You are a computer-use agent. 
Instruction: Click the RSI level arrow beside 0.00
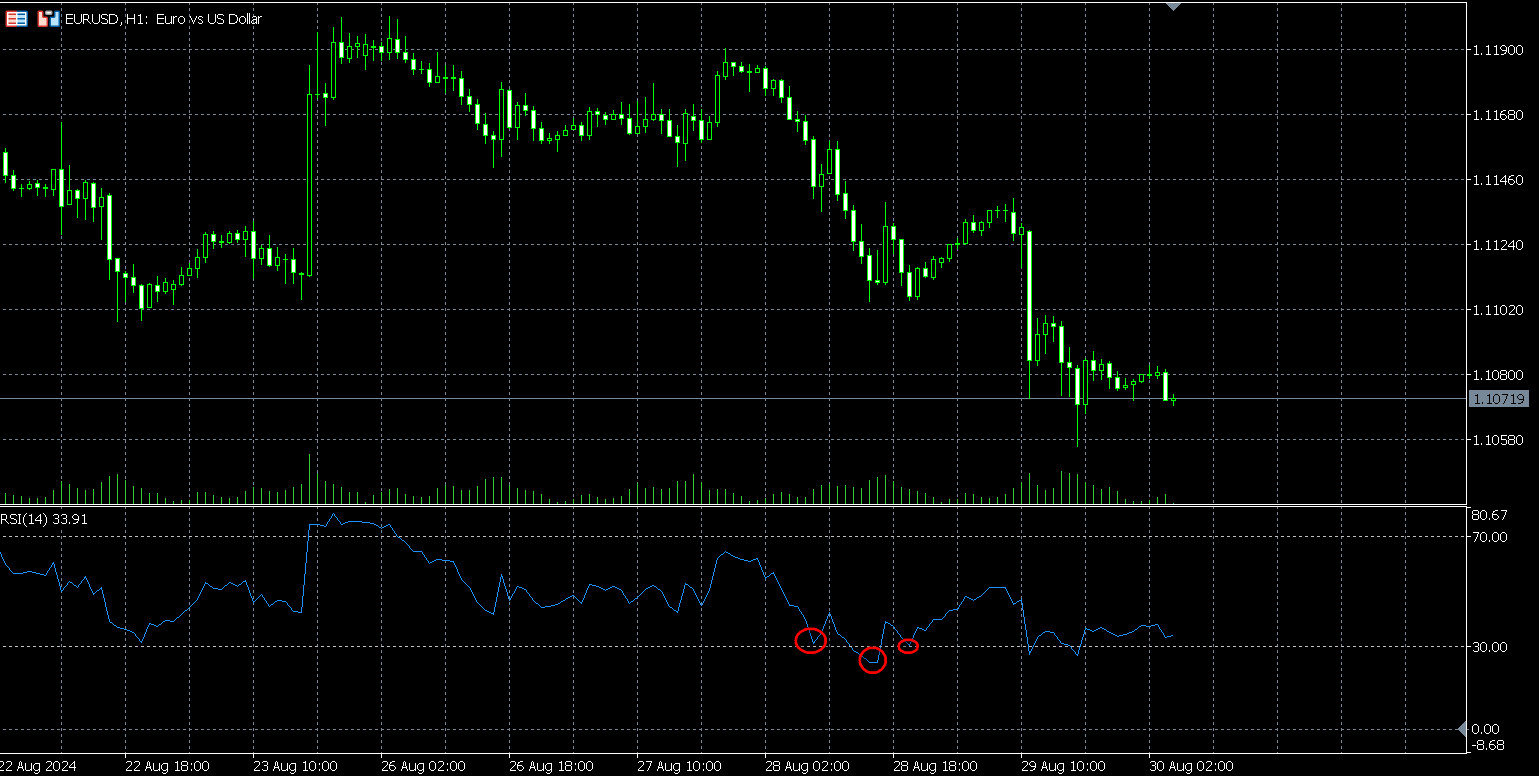(x=1463, y=727)
